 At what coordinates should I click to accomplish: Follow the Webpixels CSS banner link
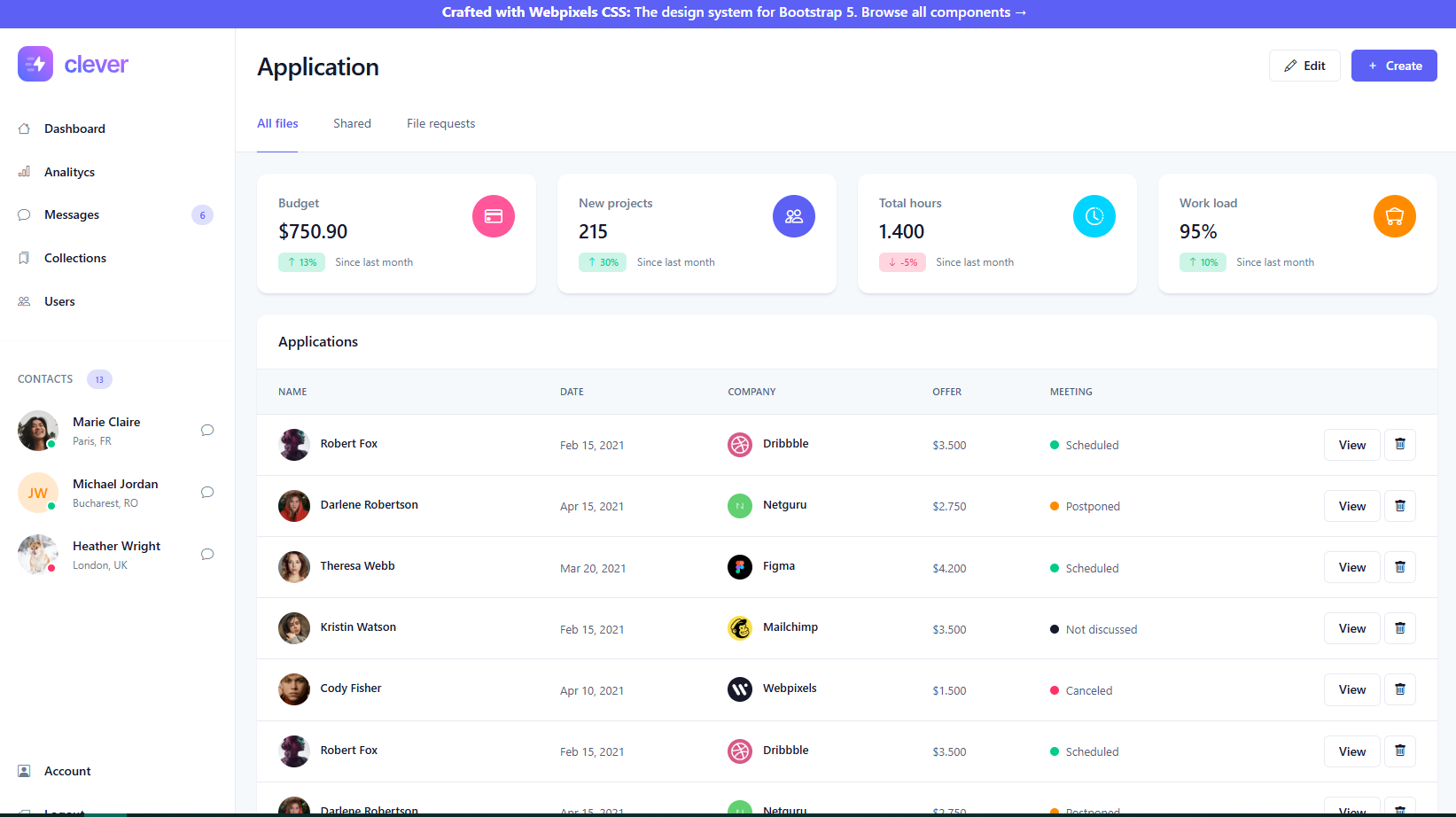[x=734, y=12]
